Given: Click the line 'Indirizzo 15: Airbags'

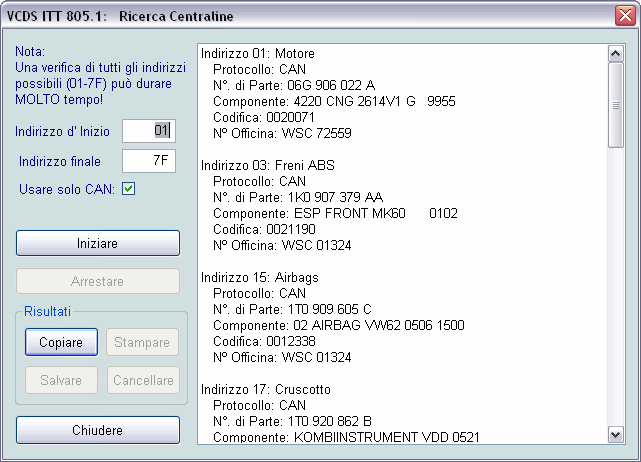Looking at the screenshot, I should pos(260,278).
